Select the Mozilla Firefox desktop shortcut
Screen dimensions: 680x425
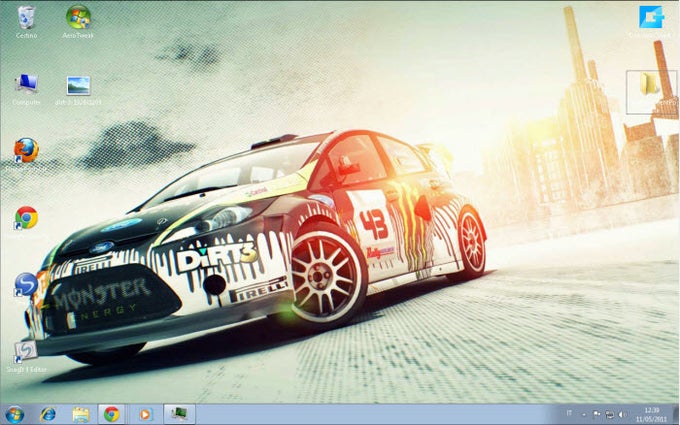point(26,150)
